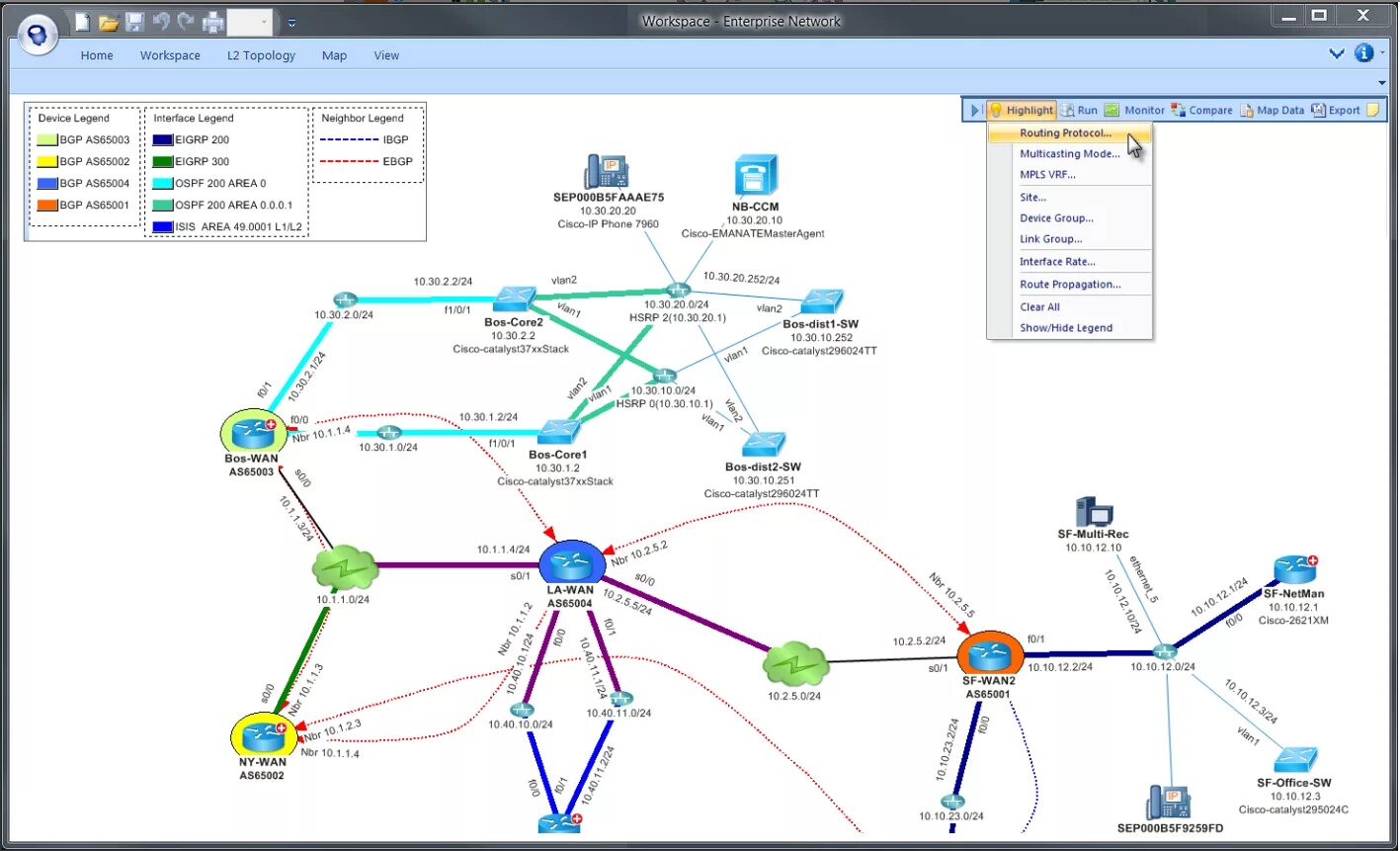Open the application orb menu

point(38,36)
